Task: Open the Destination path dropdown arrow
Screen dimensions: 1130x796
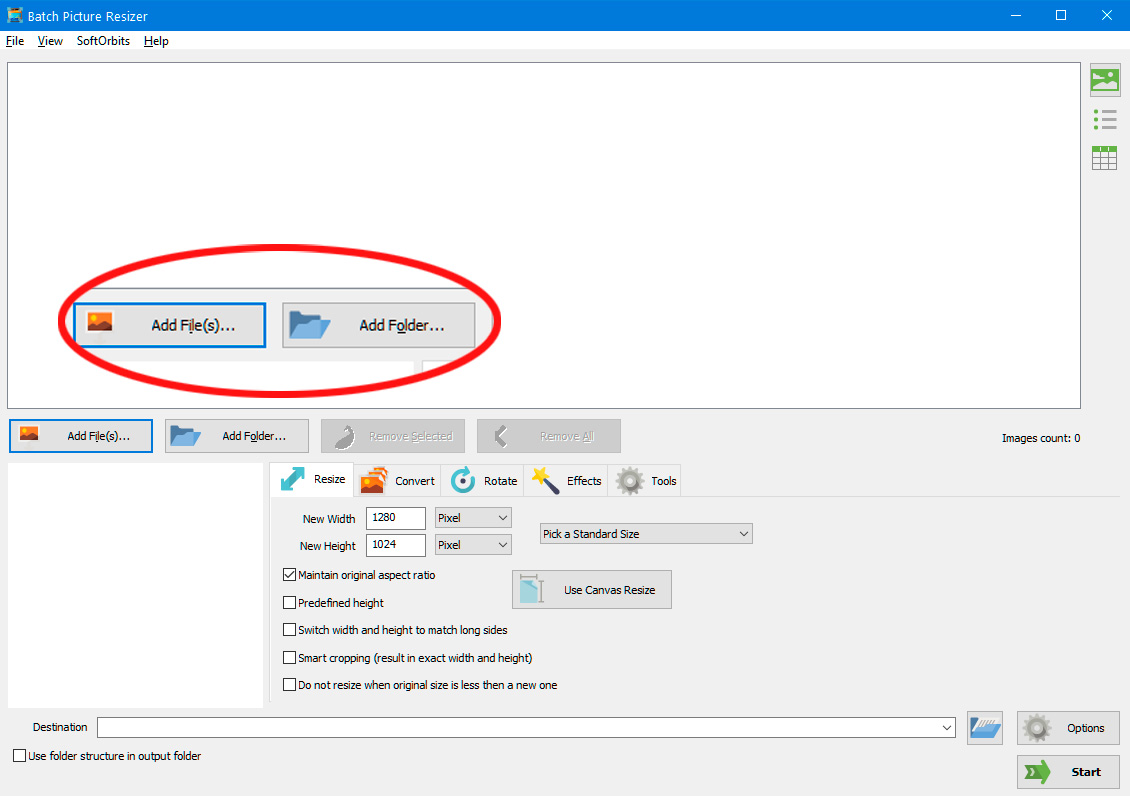Action: [947, 728]
